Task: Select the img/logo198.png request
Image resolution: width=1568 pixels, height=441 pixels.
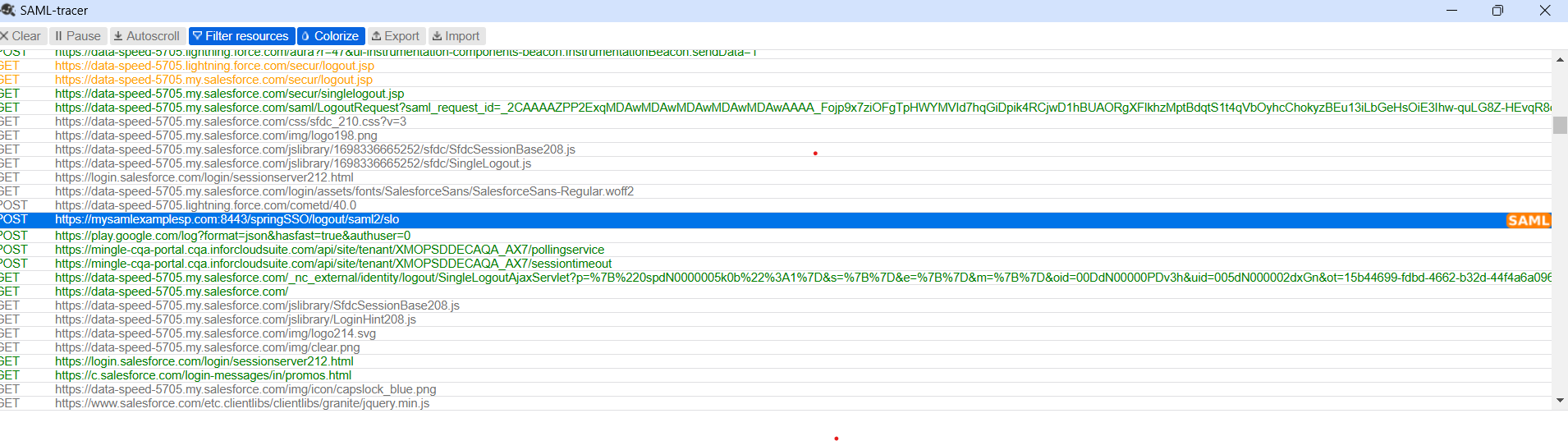Action: pos(776,136)
